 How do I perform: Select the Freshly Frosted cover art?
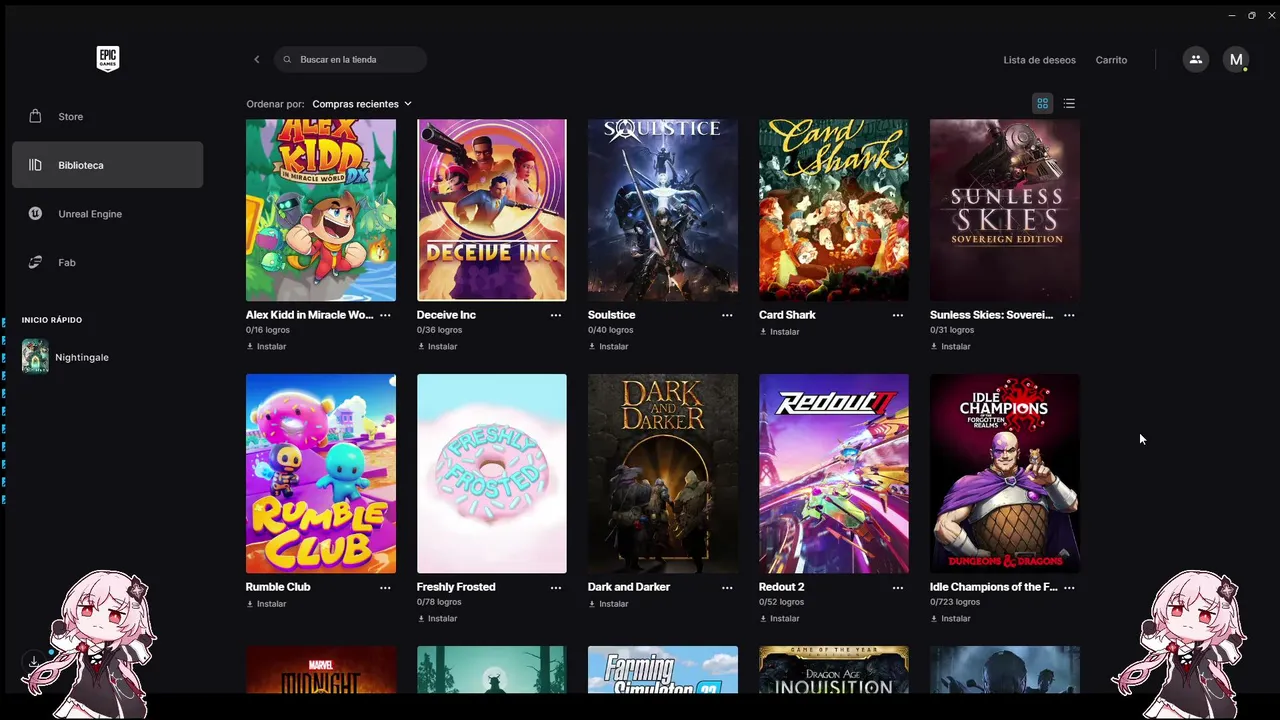[x=492, y=474]
